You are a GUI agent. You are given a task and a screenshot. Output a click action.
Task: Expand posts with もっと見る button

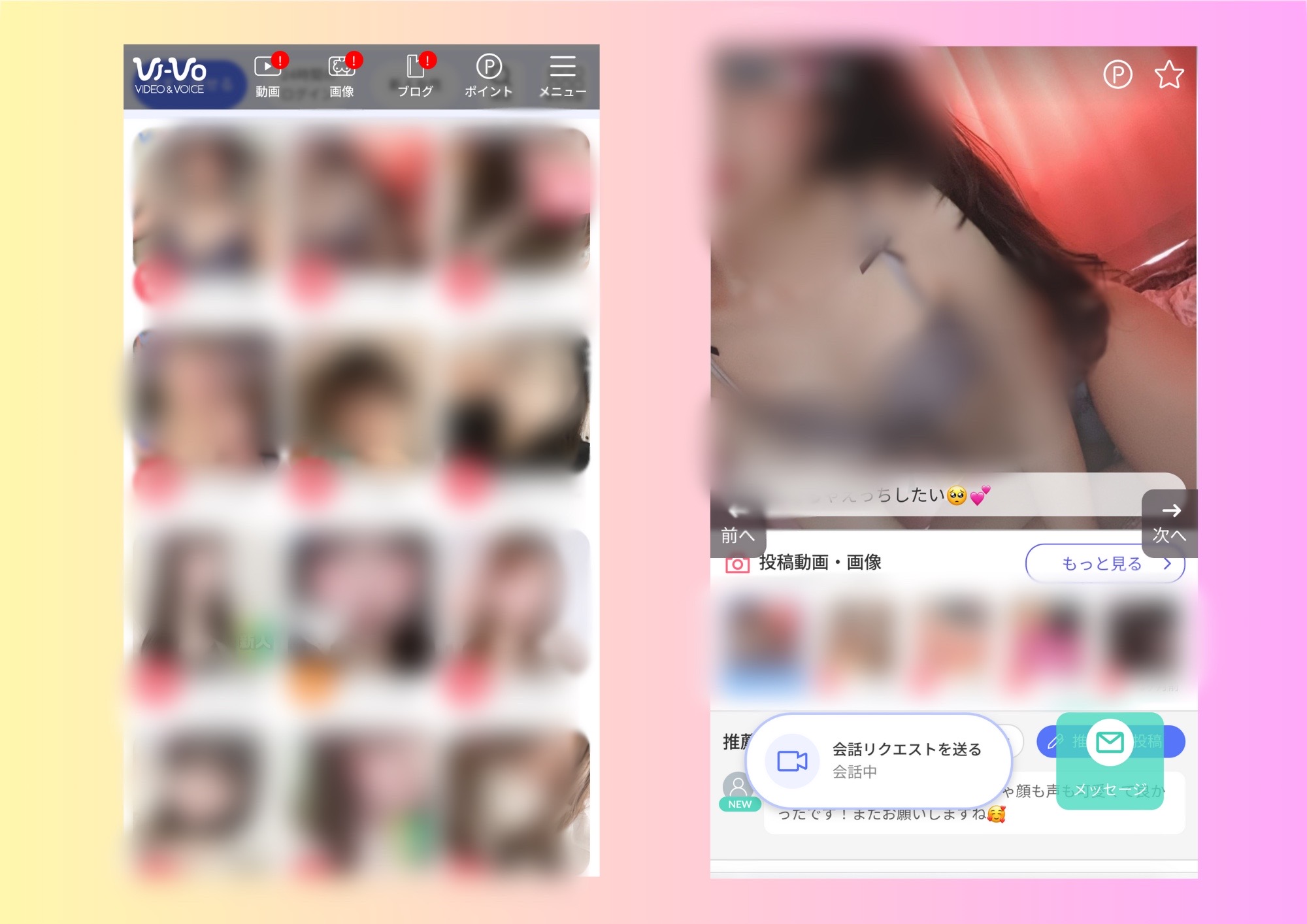tap(1104, 563)
